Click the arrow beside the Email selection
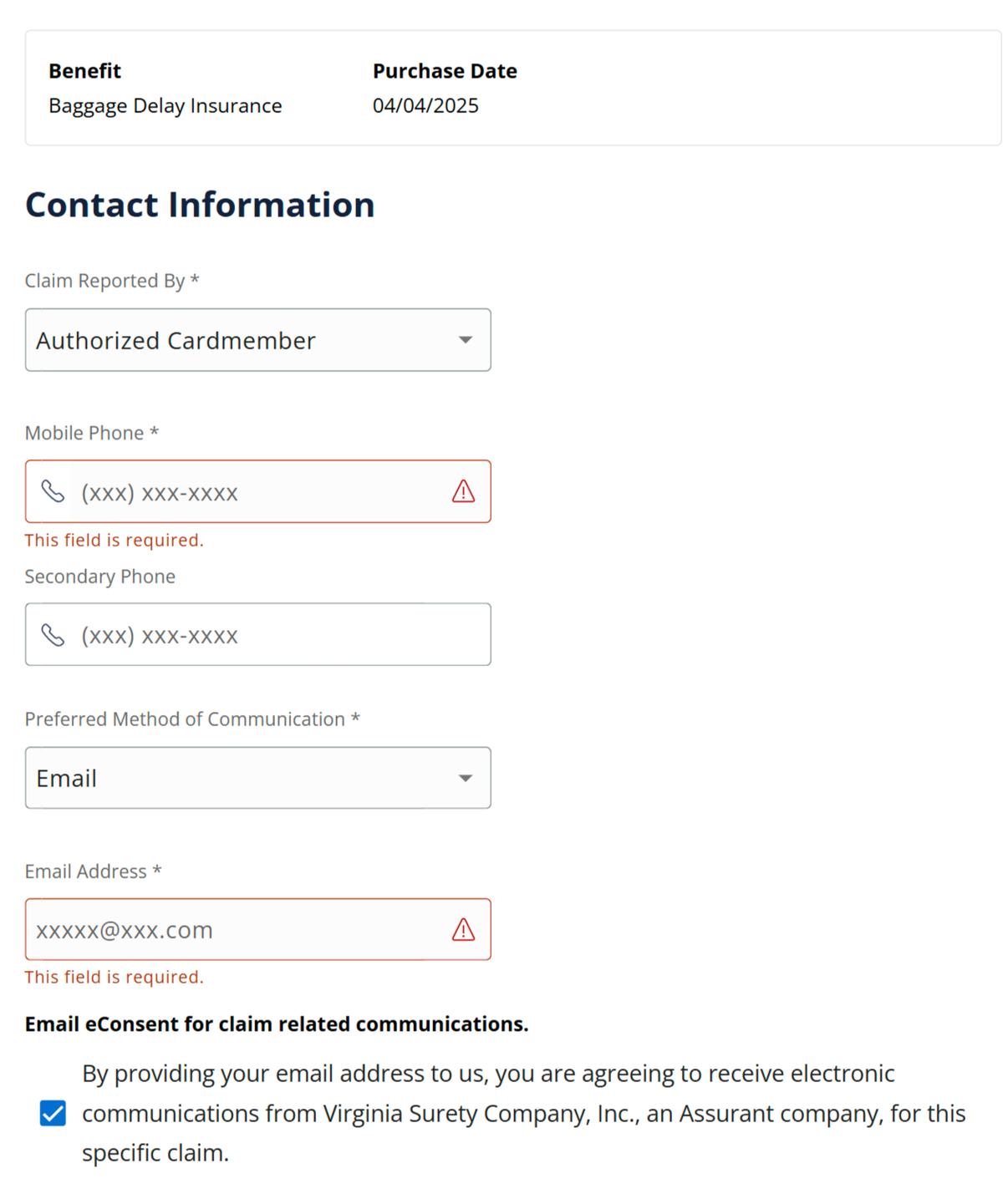 tap(466, 778)
